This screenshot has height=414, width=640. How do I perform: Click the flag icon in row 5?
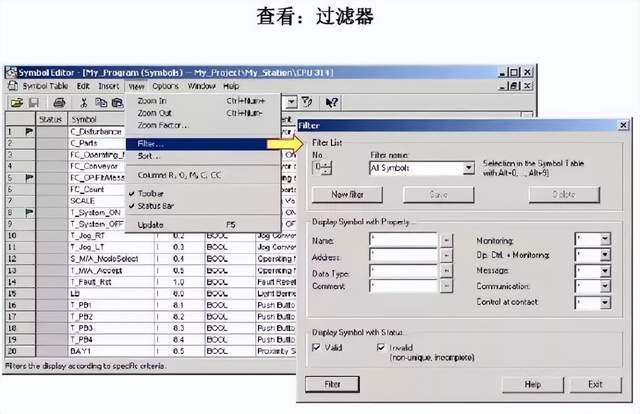click(29, 178)
